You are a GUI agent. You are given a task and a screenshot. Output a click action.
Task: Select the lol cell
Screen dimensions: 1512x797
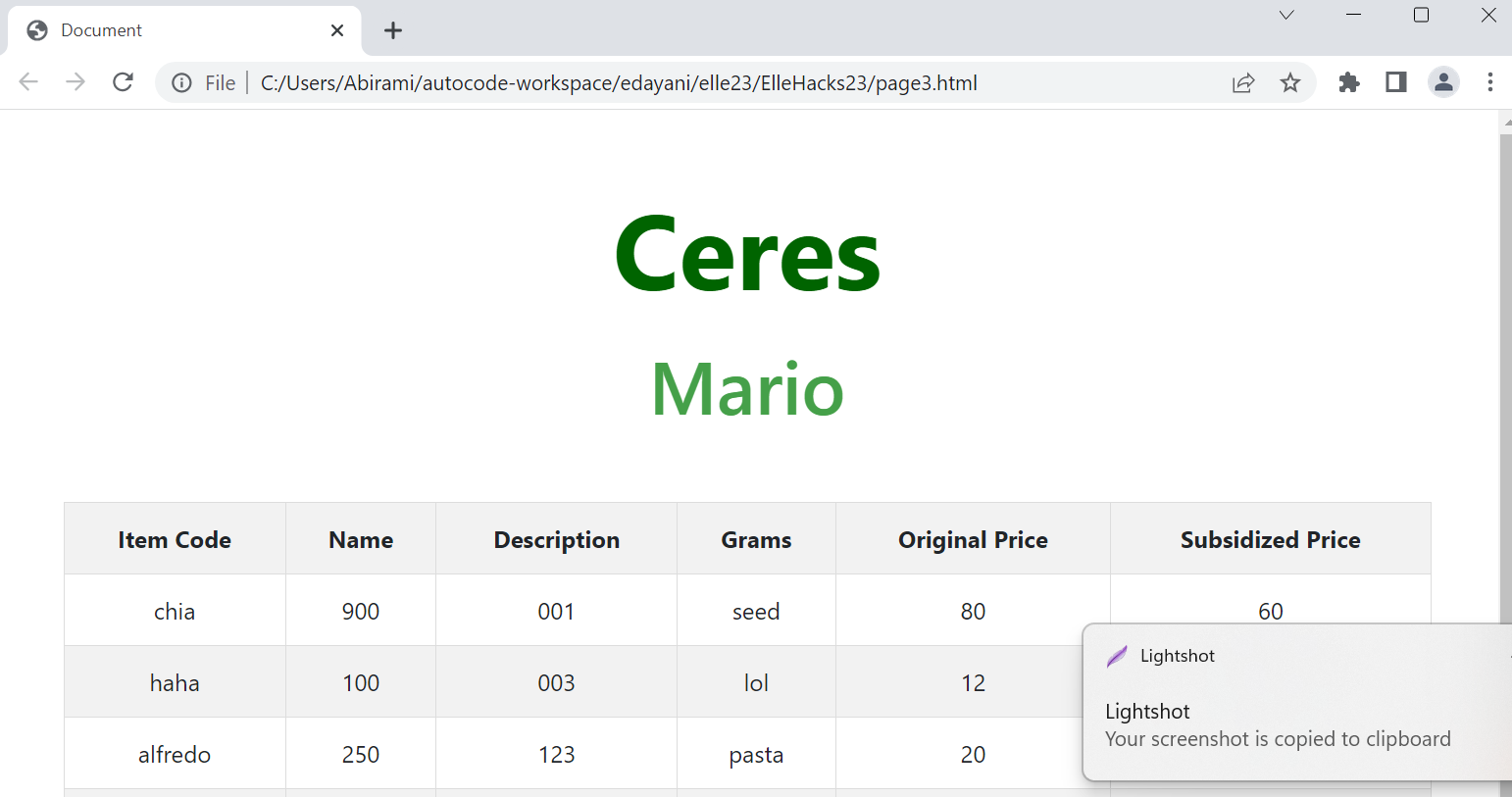click(x=756, y=682)
